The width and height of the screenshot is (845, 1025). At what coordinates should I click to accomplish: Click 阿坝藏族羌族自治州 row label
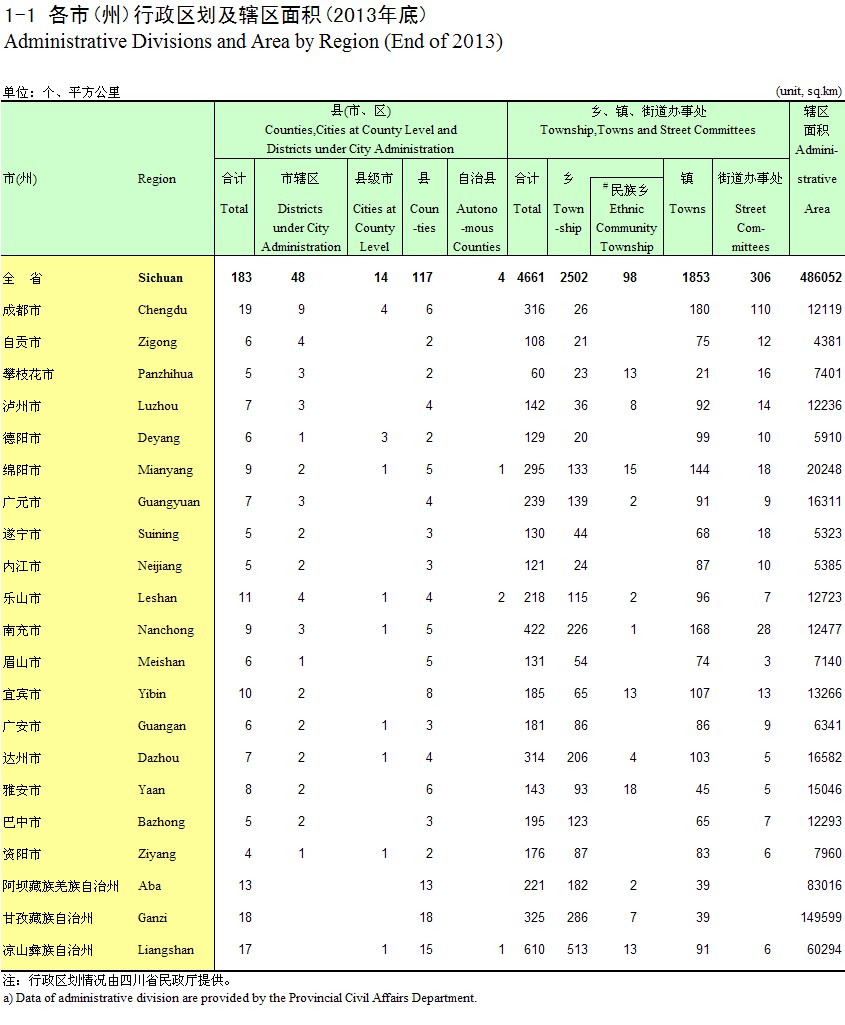point(61,886)
